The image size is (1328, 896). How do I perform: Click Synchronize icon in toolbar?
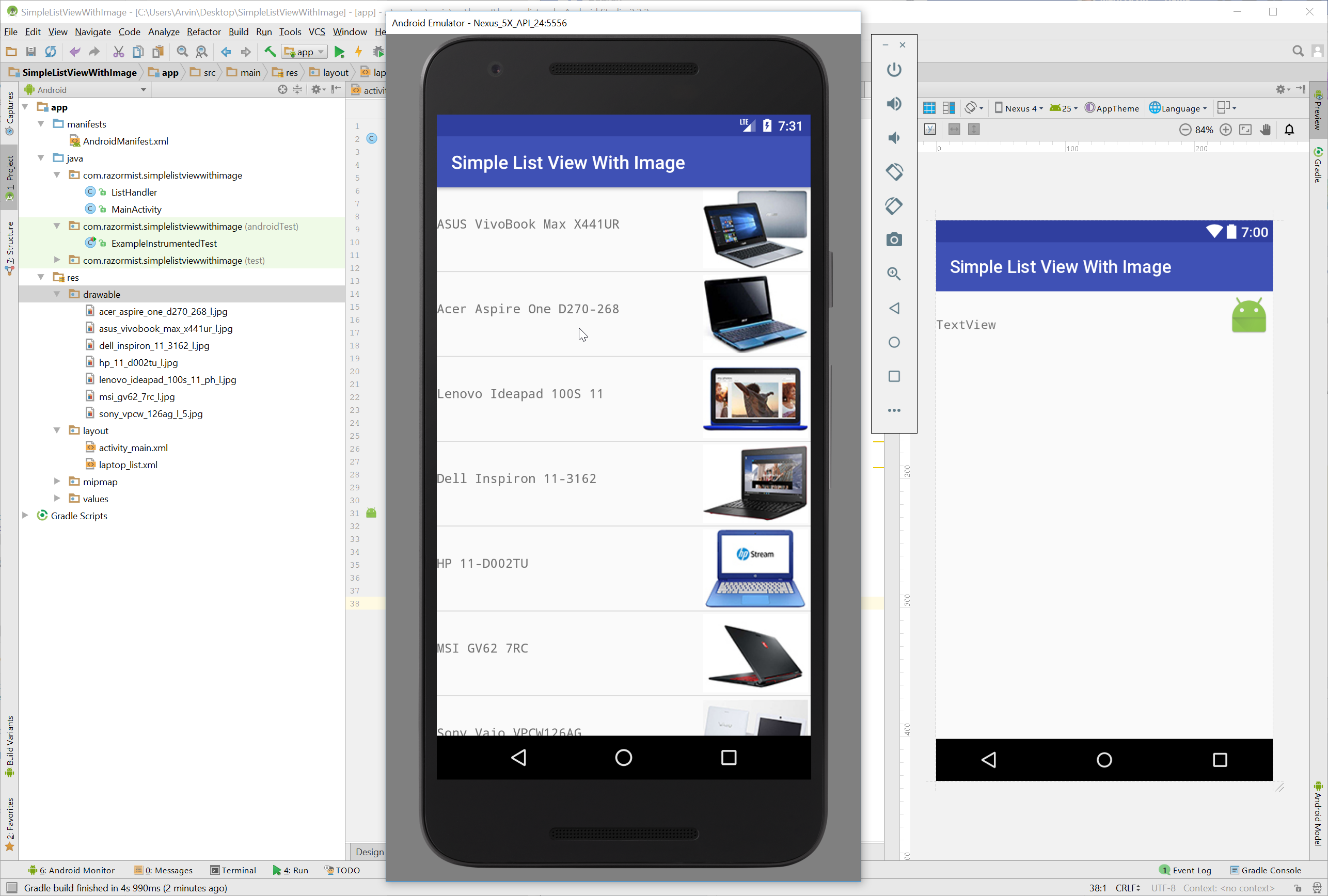tap(50, 52)
